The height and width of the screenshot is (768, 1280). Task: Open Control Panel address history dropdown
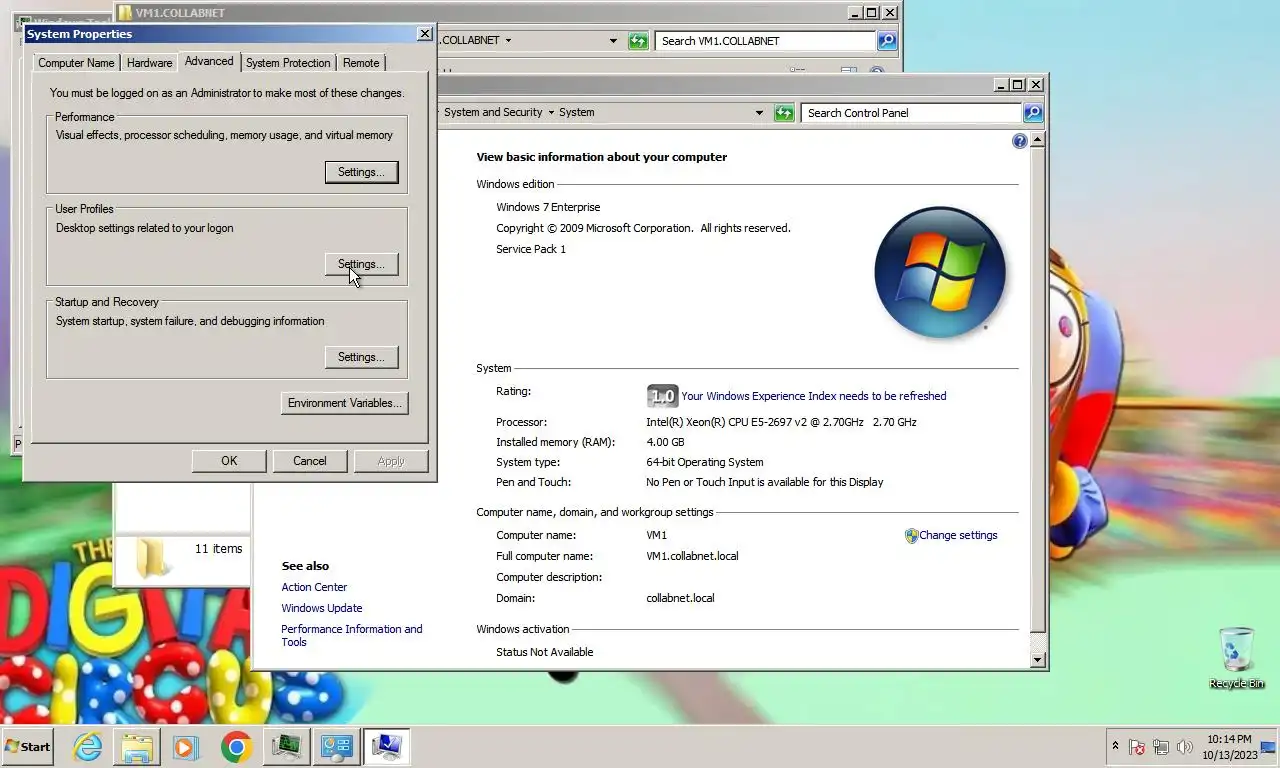tap(759, 113)
